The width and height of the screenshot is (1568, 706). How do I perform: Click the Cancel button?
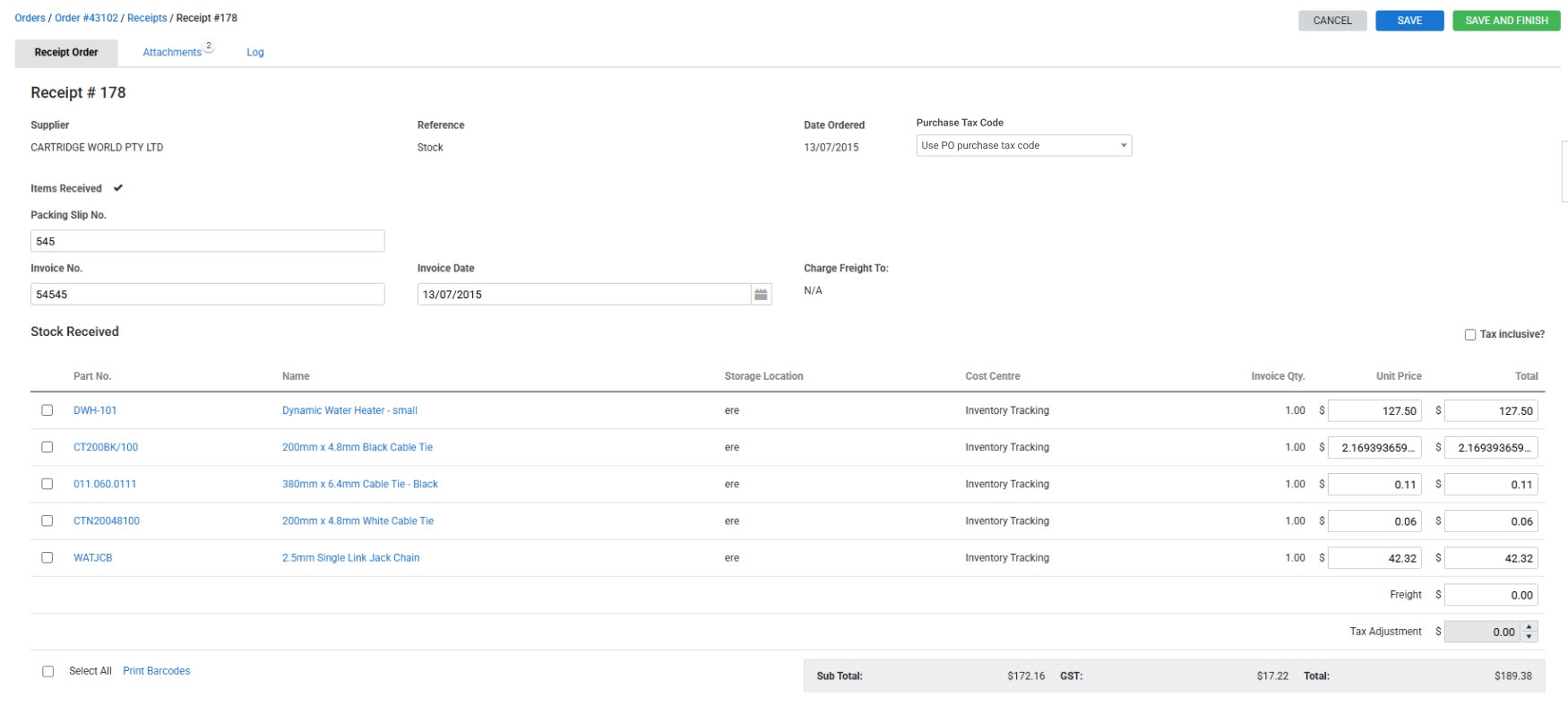pyautogui.click(x=1332, y=21)
